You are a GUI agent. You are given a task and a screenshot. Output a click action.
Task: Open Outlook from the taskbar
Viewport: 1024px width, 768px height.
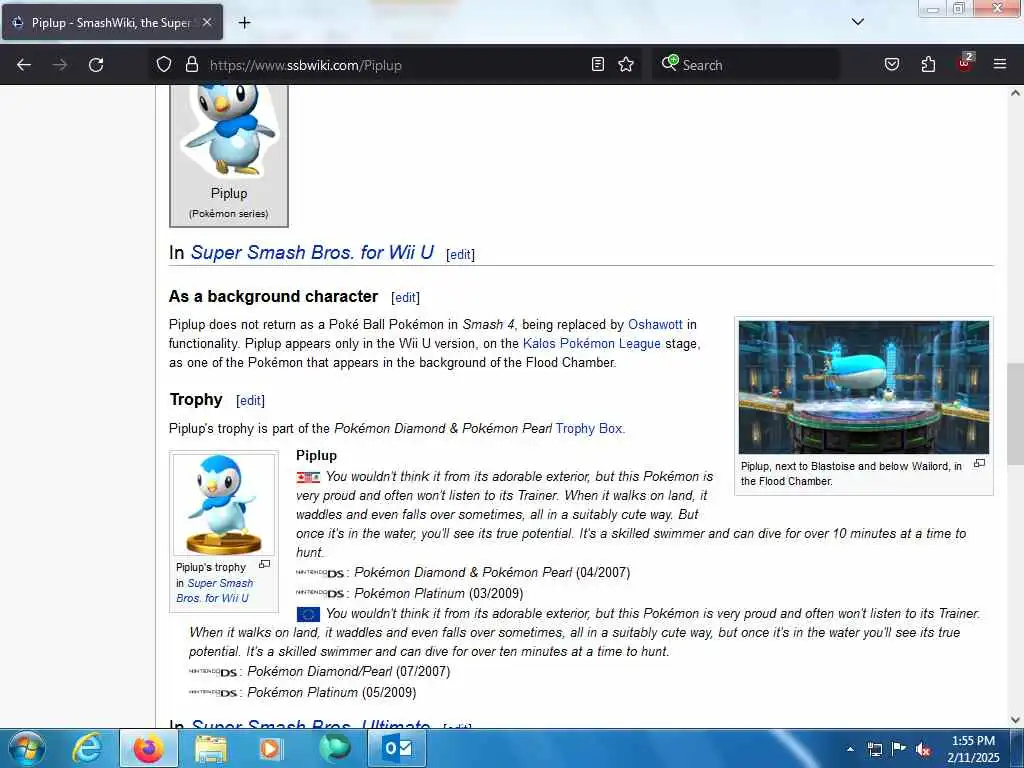click(398, 748)
